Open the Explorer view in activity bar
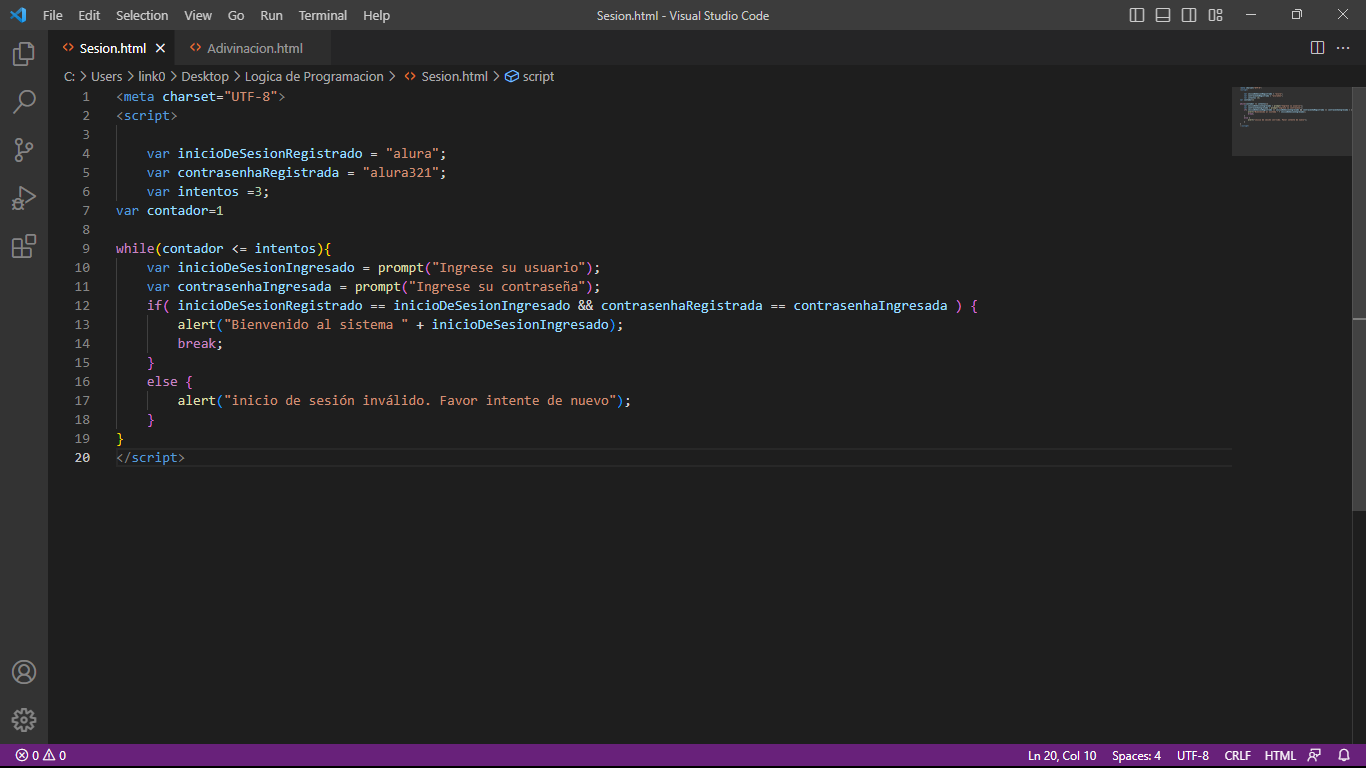 [24, 54]
